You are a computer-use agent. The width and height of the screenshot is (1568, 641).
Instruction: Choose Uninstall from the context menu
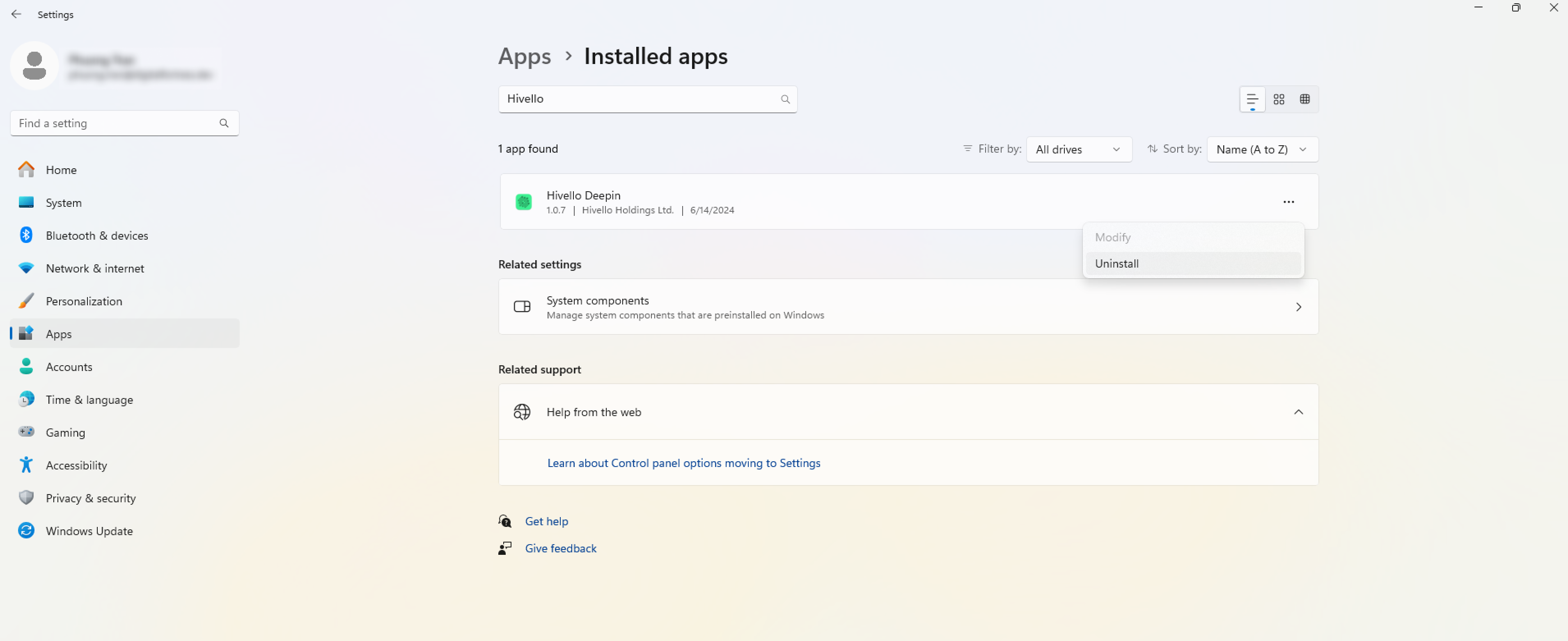coord(1116,263)
